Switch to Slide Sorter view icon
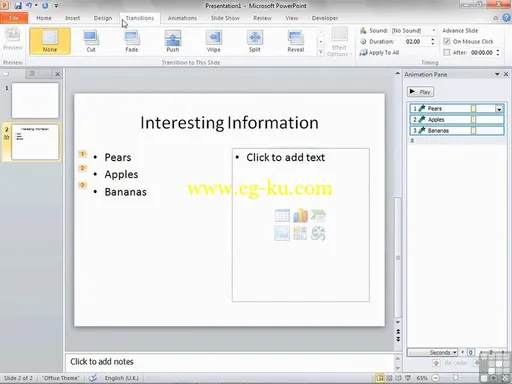 [389, 378]
